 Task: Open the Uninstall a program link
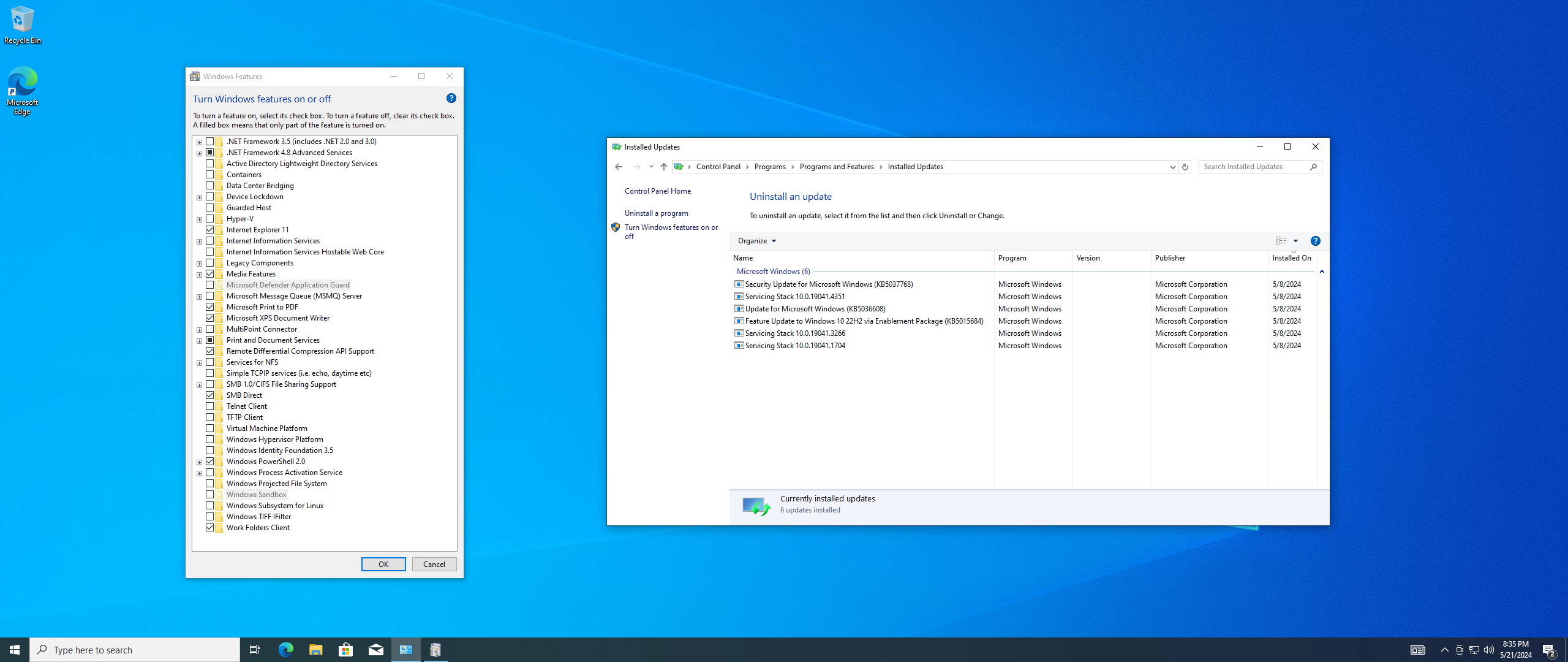656,213
